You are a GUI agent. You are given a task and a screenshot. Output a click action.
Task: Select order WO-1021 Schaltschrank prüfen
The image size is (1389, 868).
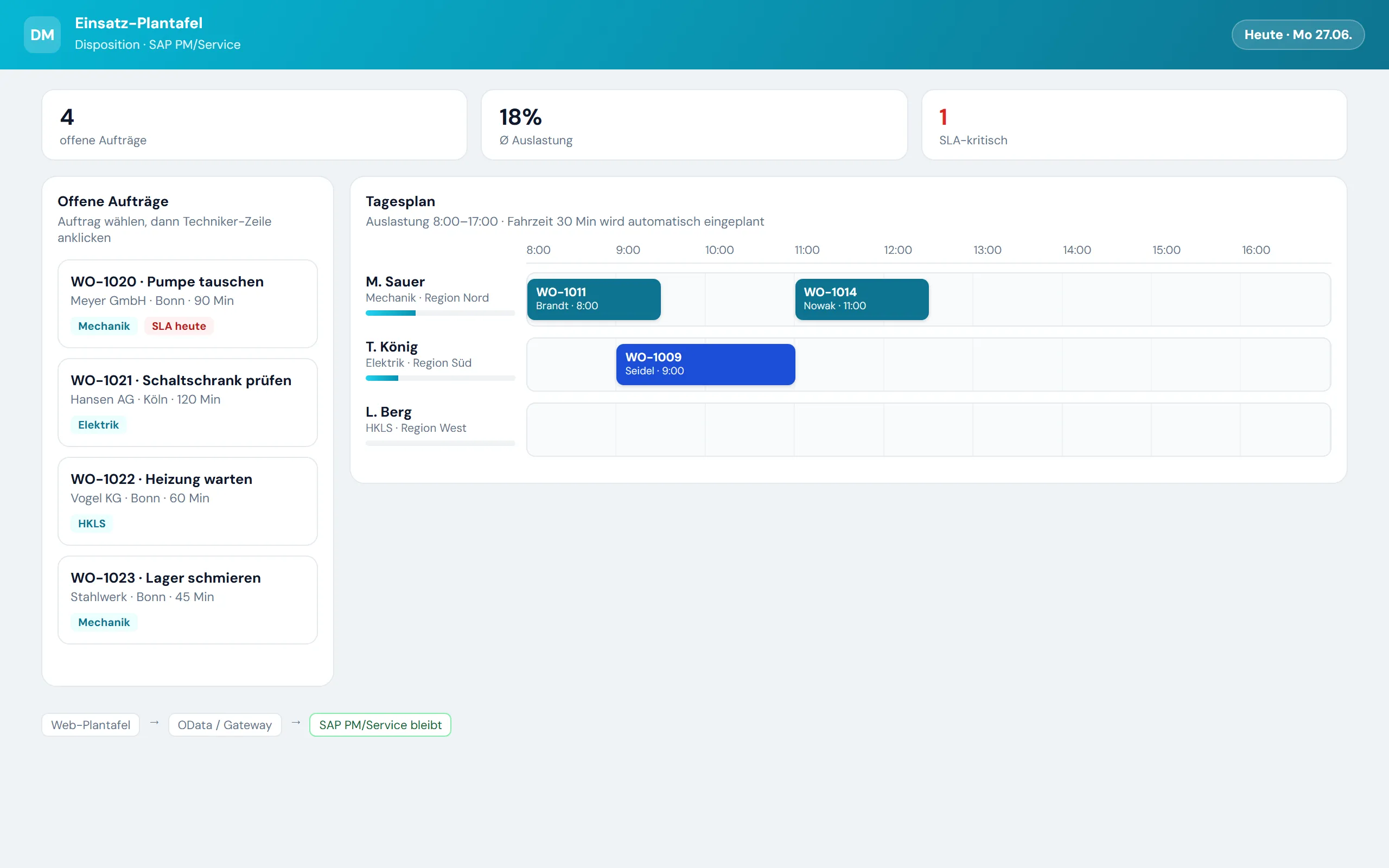(x=188, y=403)
